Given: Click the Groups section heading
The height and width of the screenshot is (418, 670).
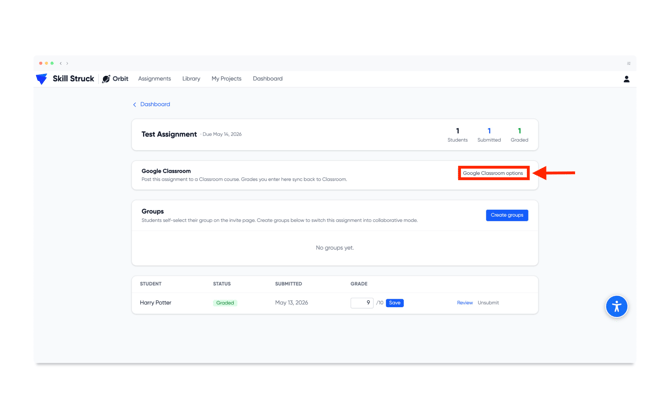Looking at the screenshot, I should [x=153, y=212].
